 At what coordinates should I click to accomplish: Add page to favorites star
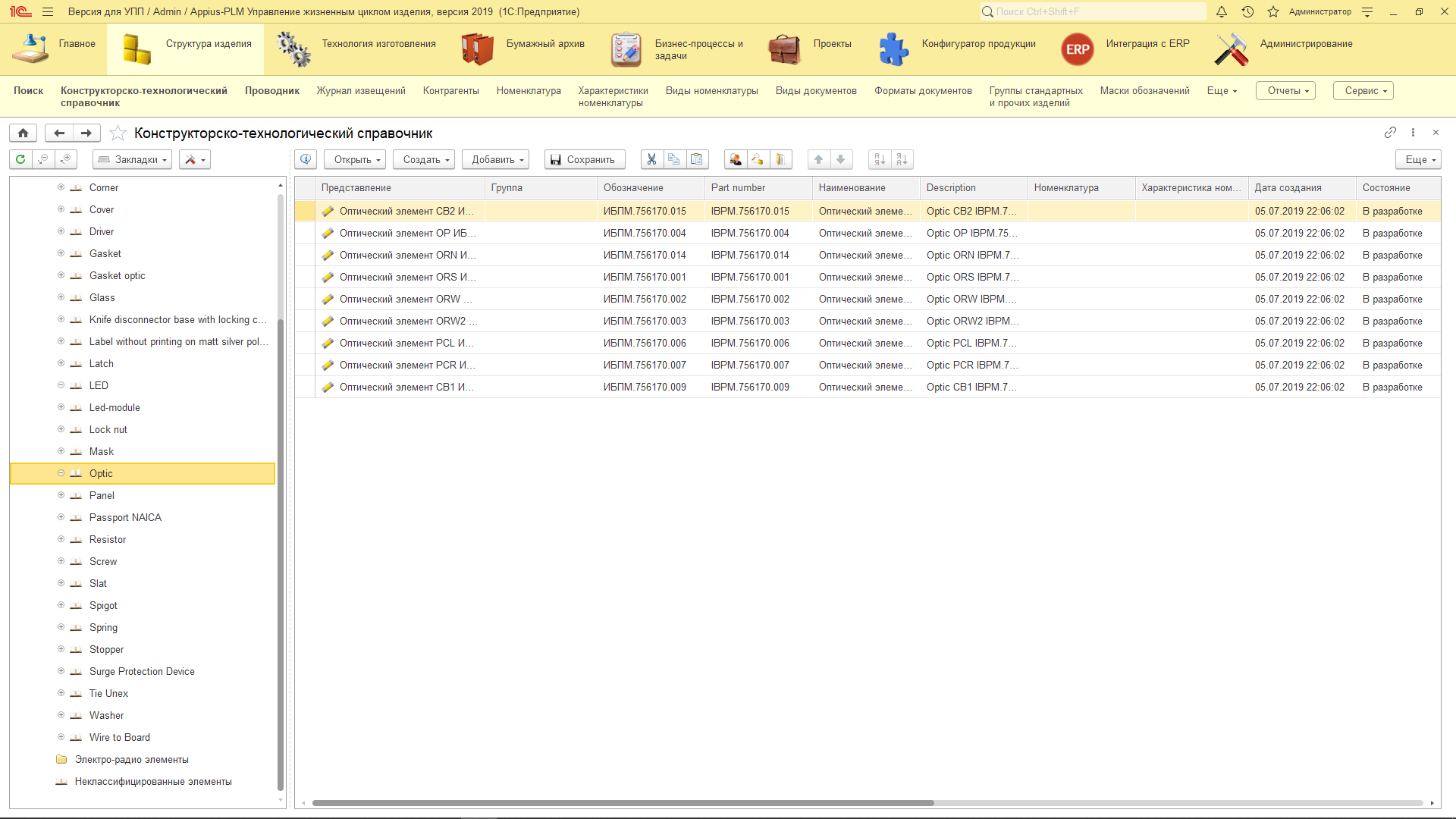coord(118,133)
